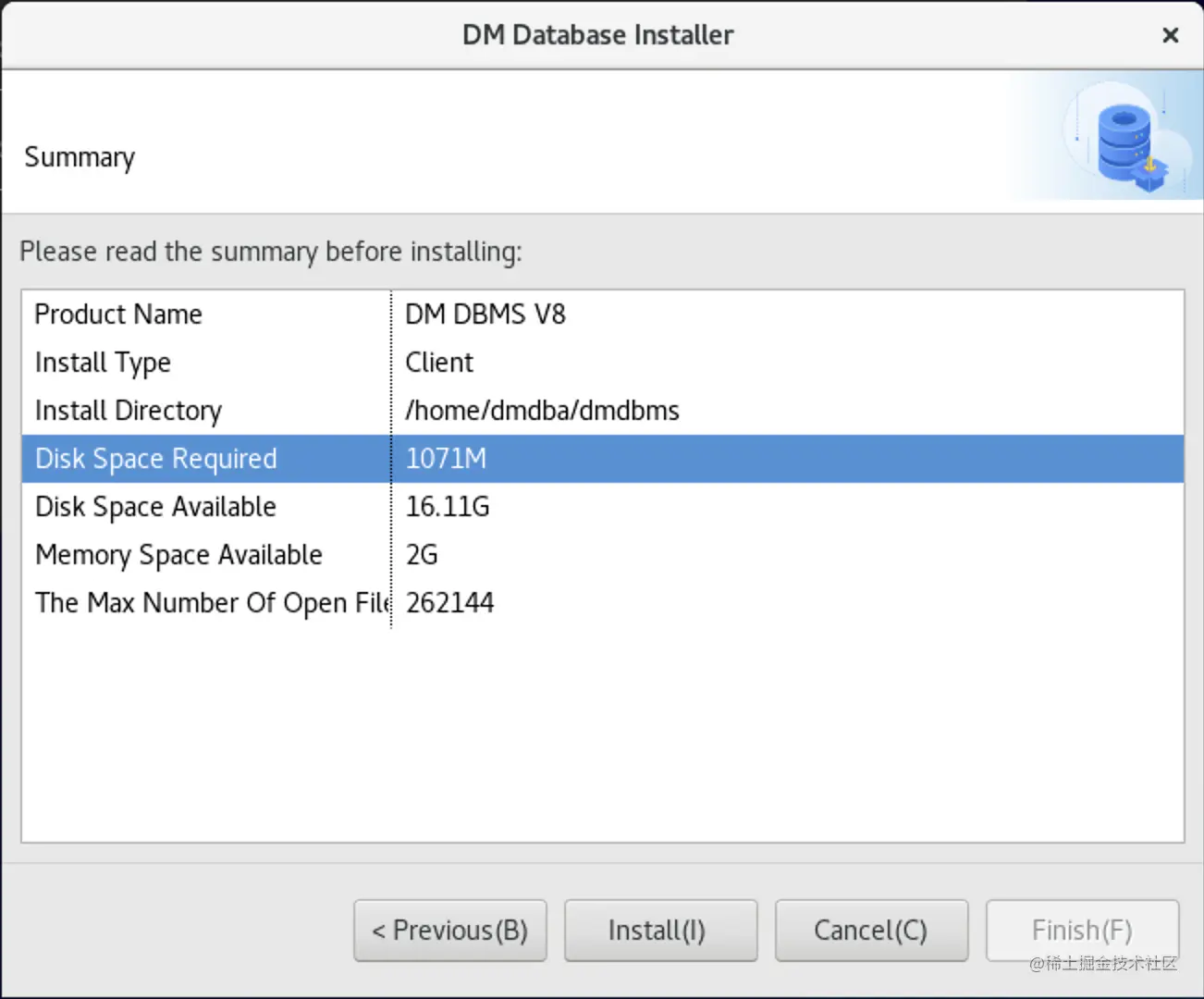The height and width of the screenshot is (999, 1204).
Task: Select the 16.11G available disk value
Action: pyautogui.click(x=448, y=507)
